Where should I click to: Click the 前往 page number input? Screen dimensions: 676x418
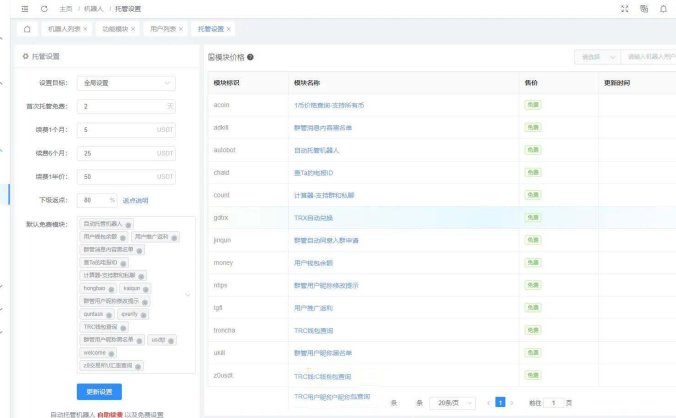tap(554, 403)
